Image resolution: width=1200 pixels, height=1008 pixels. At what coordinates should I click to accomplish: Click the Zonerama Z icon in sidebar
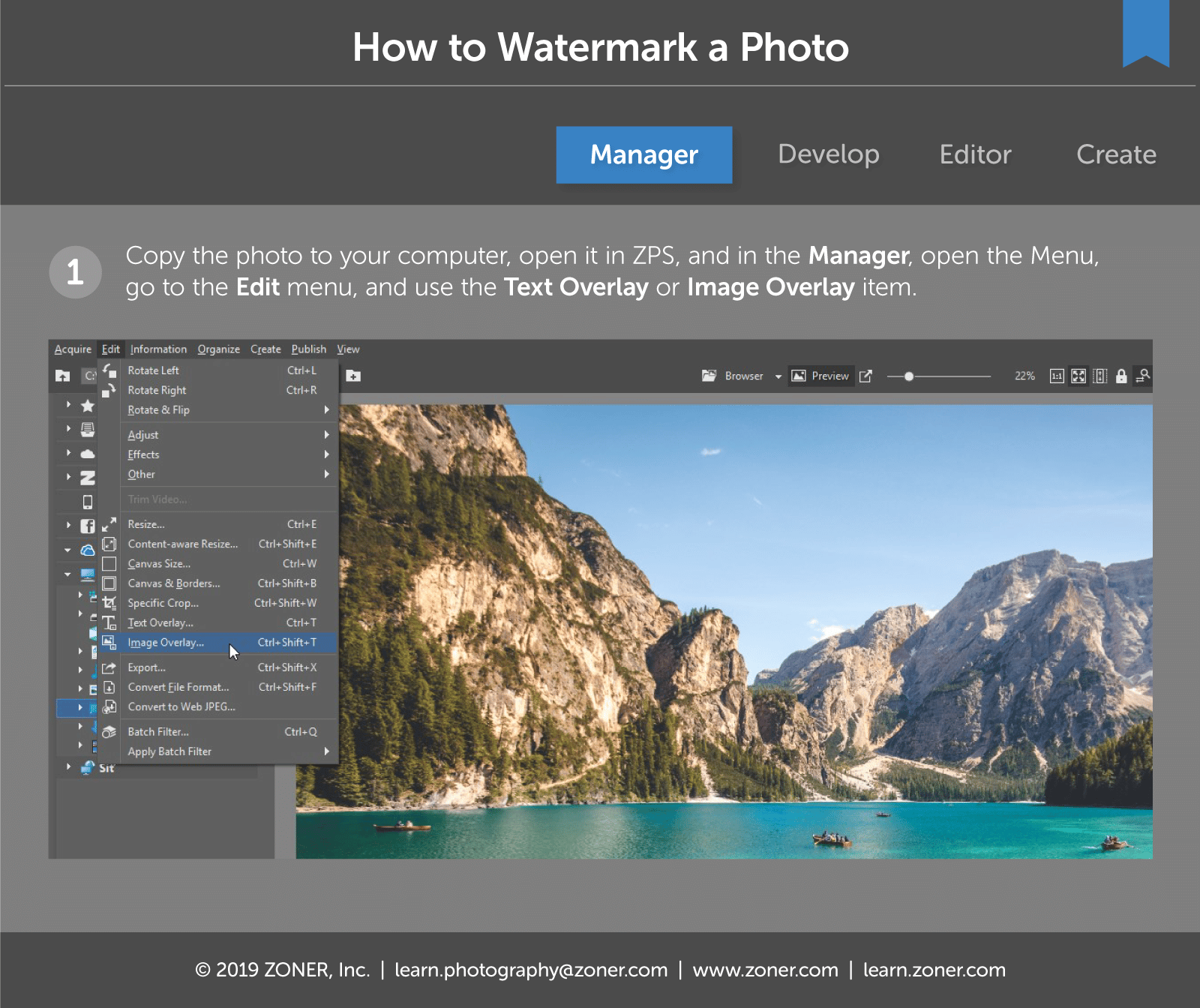click(x=88, y=478)
